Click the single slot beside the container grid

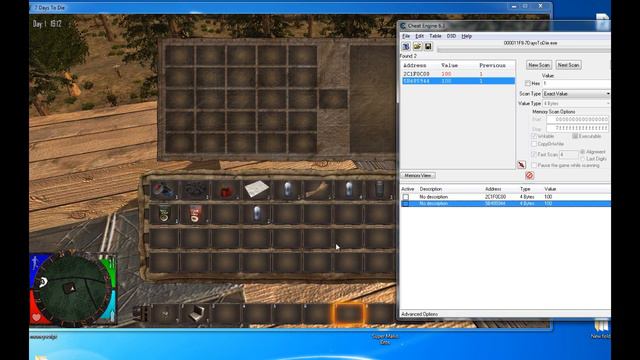coord(333,99)
